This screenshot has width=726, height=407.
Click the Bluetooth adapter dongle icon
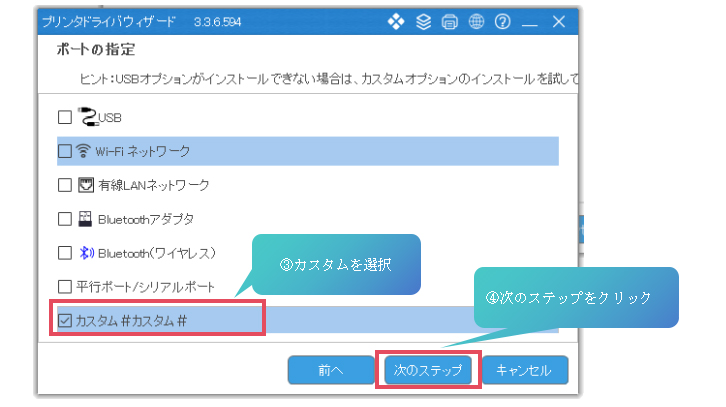(85, 219)
